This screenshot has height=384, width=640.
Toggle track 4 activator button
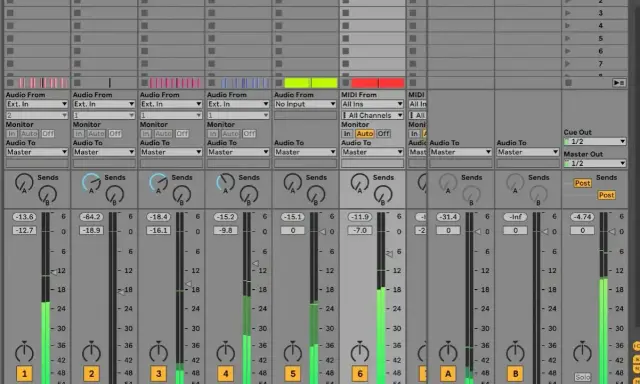pos(225,373)
